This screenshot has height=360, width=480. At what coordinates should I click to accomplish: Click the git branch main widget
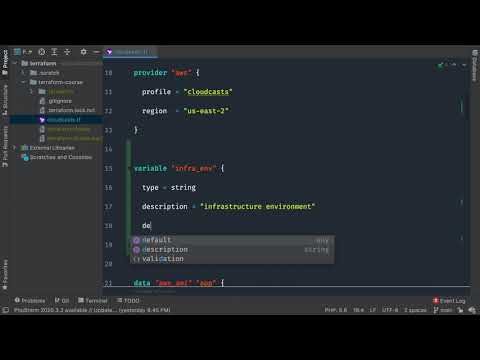coord(442,310)
